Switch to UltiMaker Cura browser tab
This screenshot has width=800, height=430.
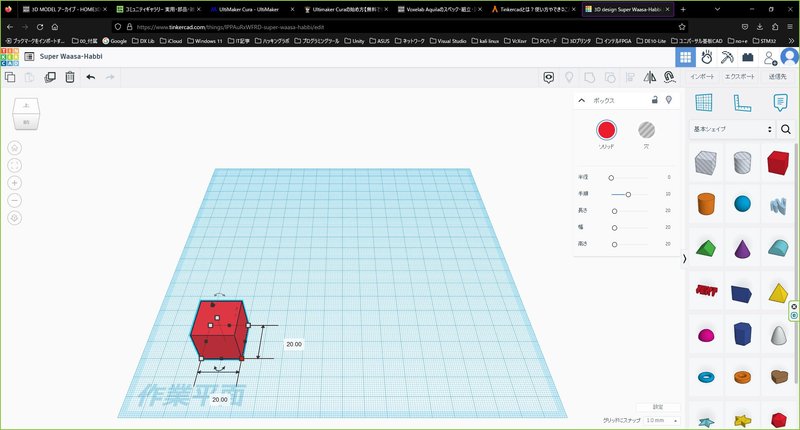(253, 9)
